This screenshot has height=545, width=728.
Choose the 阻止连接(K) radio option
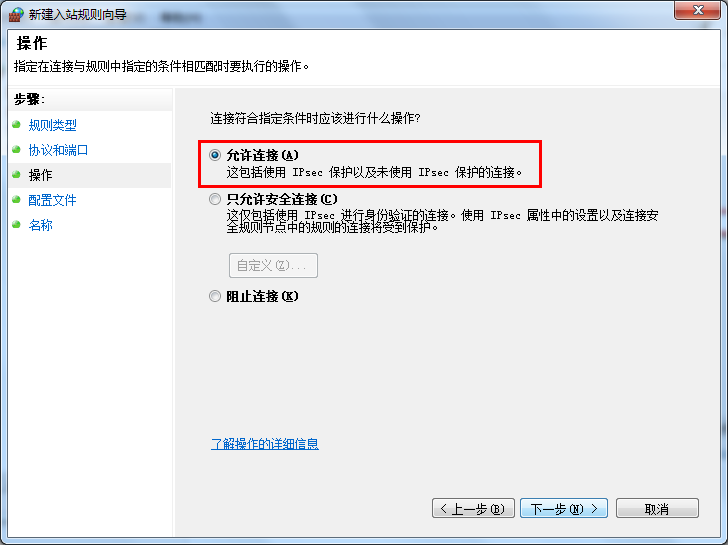tap(214, 296)
